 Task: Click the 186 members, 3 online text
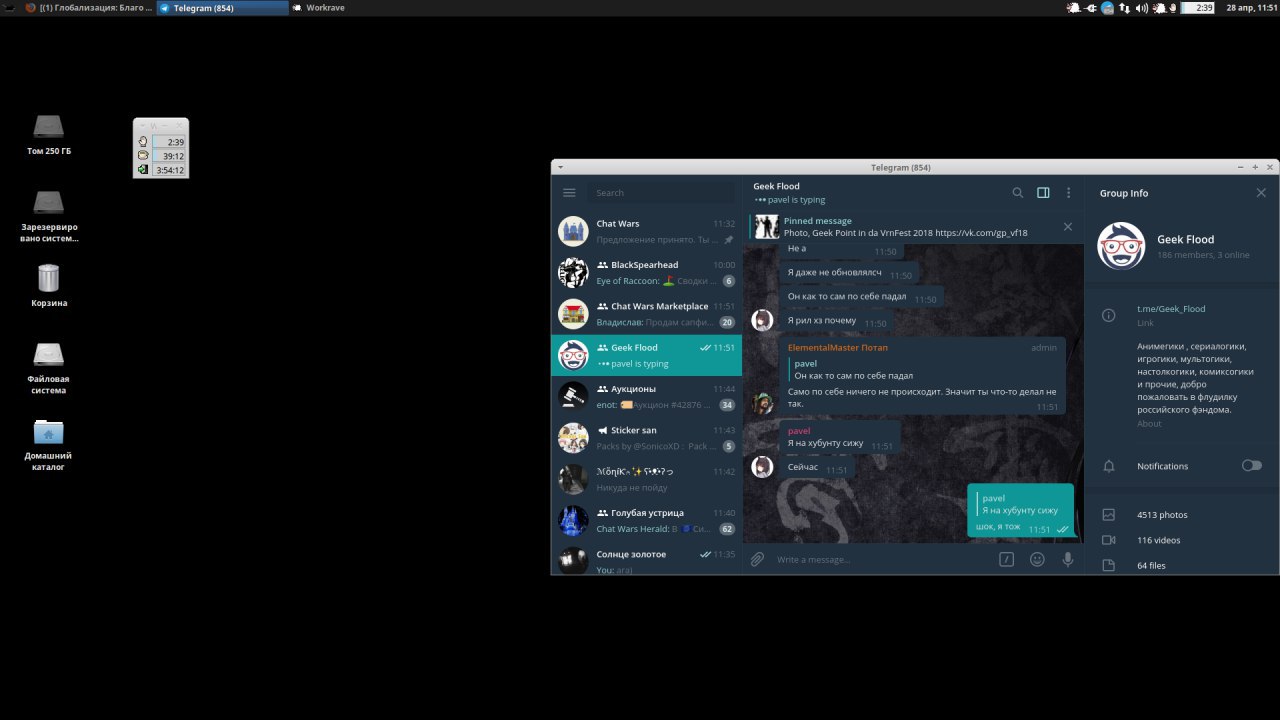point(1203,255)
